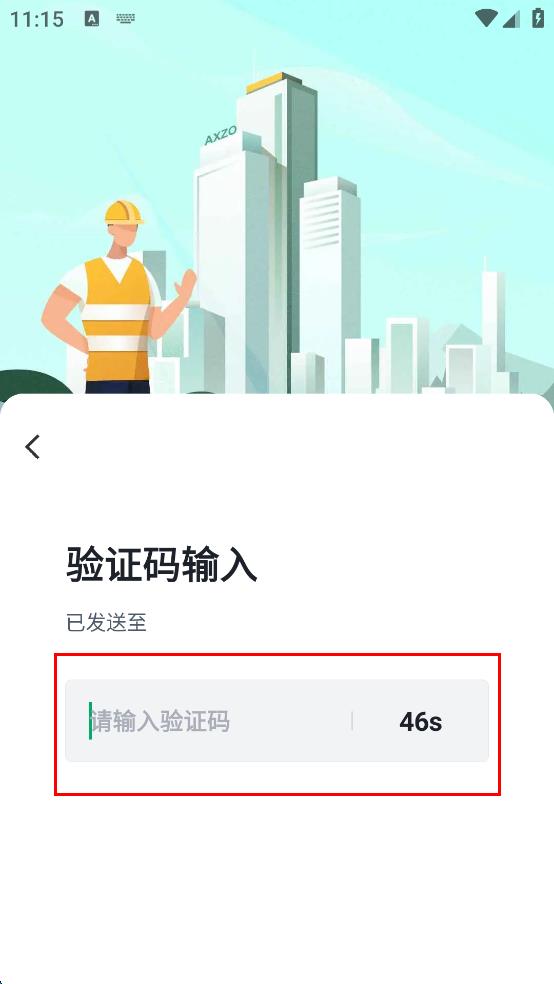Tap the worker's yellow hard hat
This screenshot has width=554, height=984.
(x=124, y=213)
